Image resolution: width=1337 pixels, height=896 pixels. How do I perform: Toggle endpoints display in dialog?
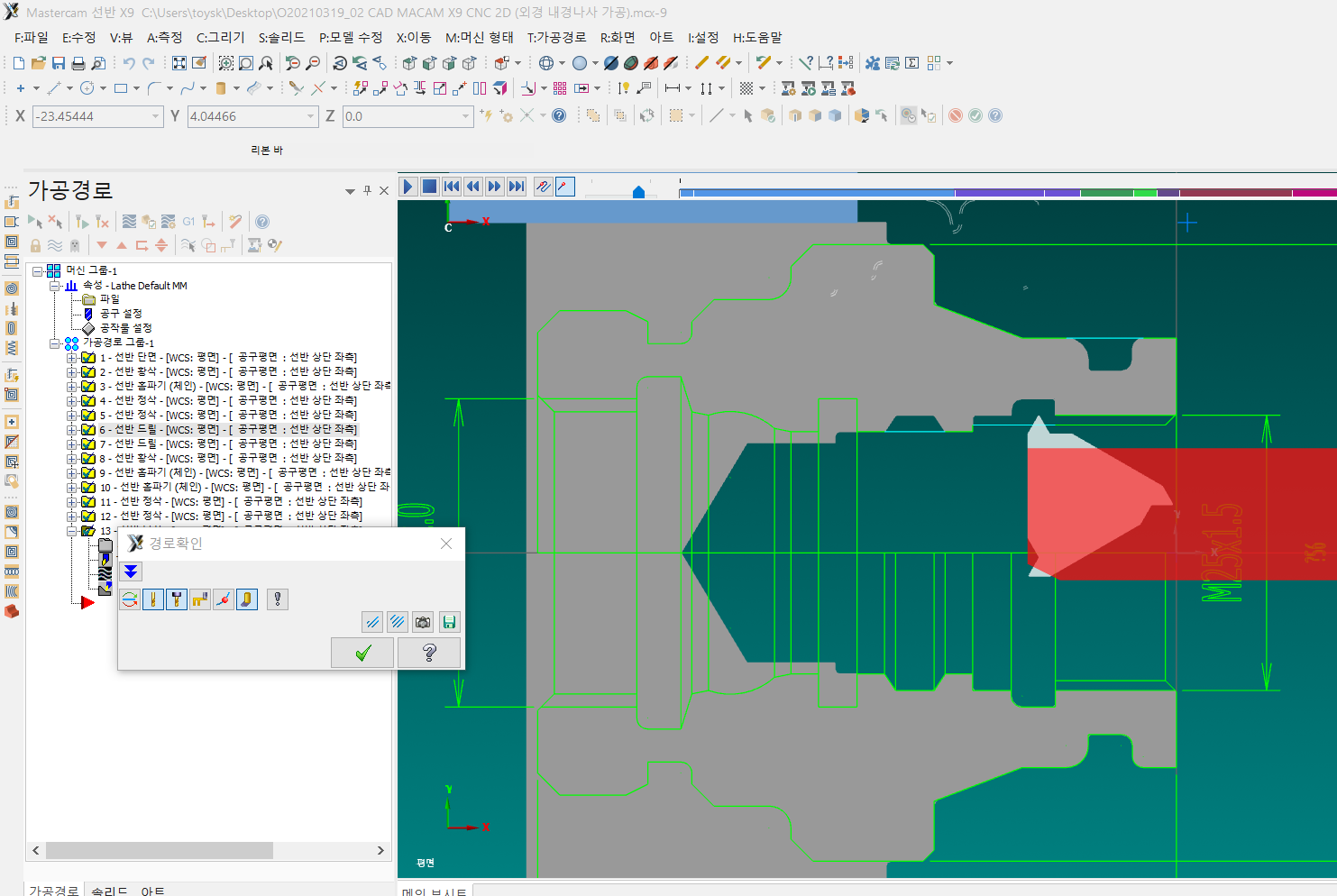click(224, 599)
